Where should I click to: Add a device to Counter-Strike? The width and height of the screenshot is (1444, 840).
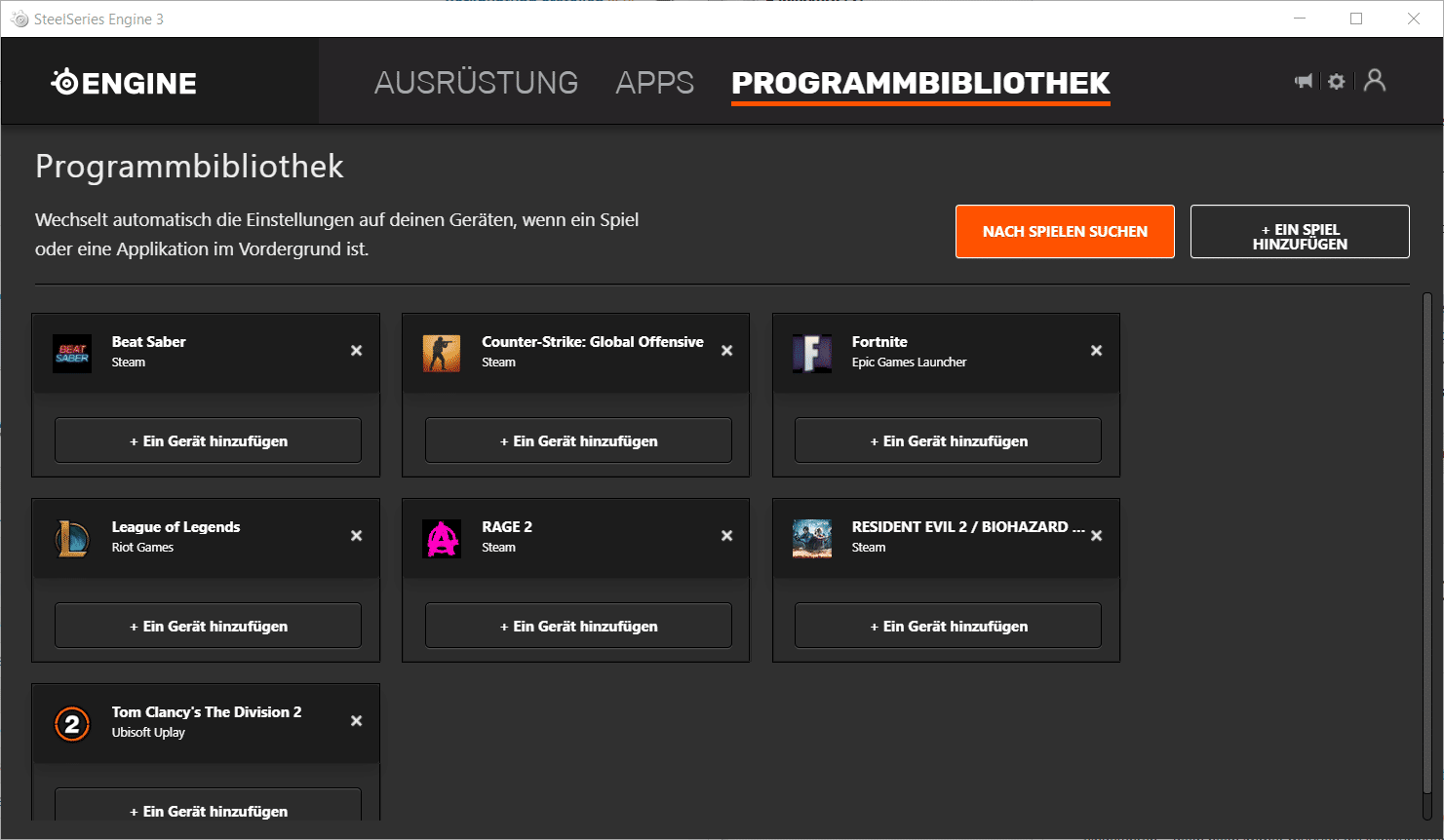[x=578, y=440]
